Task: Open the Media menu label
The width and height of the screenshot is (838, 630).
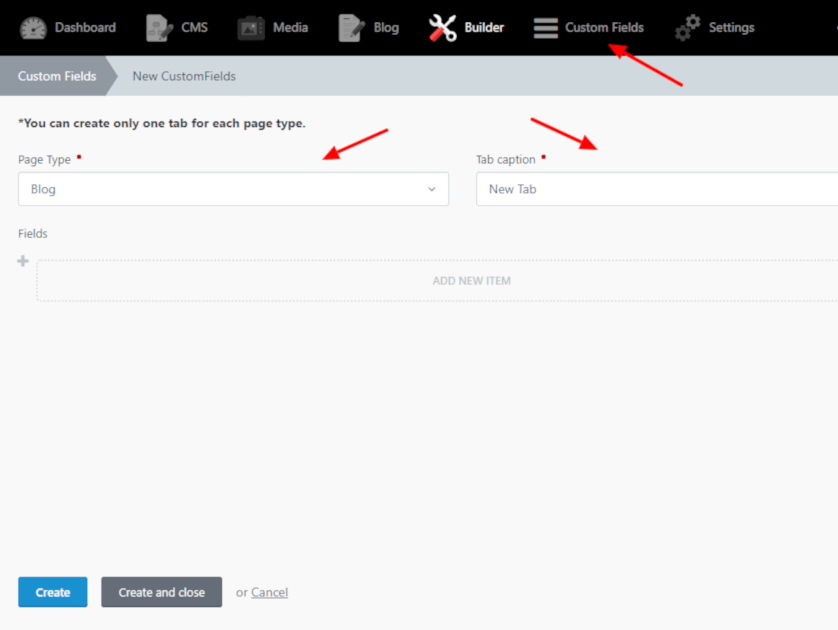Action: tap(291, 27)
